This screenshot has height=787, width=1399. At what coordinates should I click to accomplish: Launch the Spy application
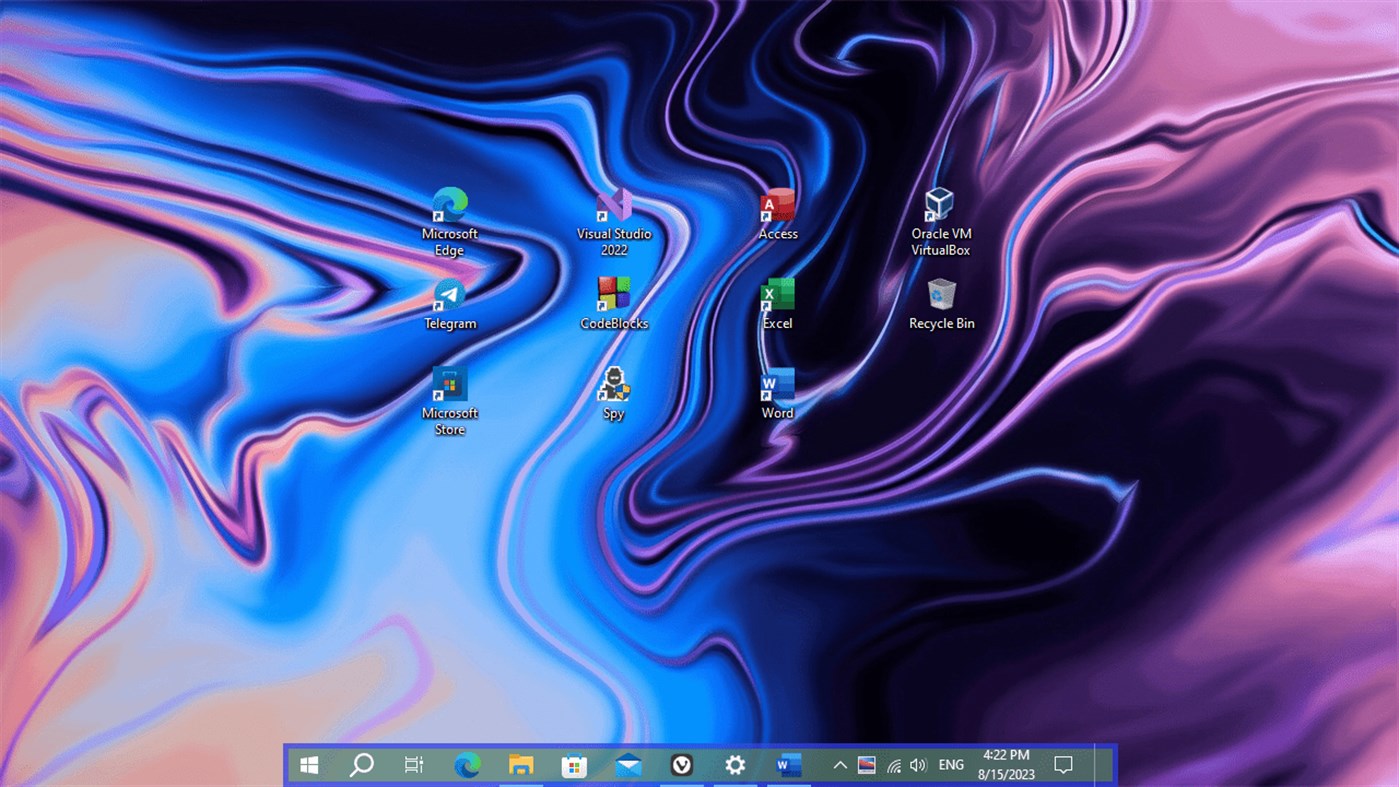613,386
